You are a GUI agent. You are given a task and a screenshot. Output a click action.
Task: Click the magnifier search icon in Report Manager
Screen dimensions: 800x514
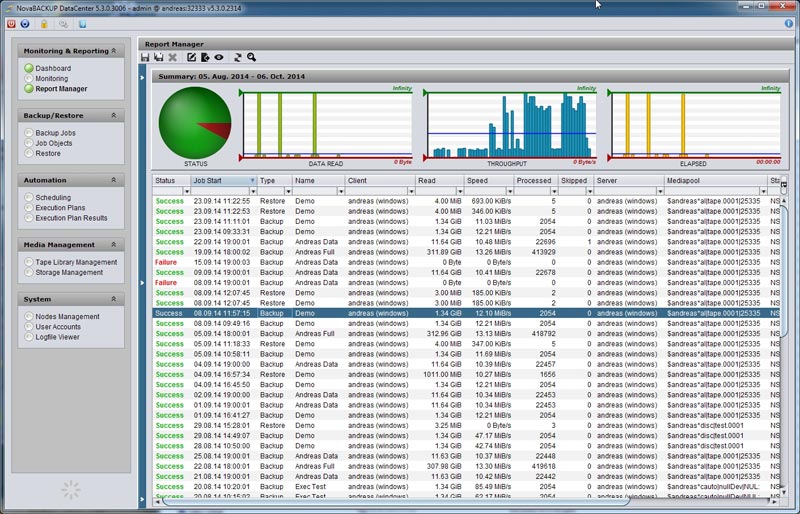pyautogui.click(x=252, y=57)
